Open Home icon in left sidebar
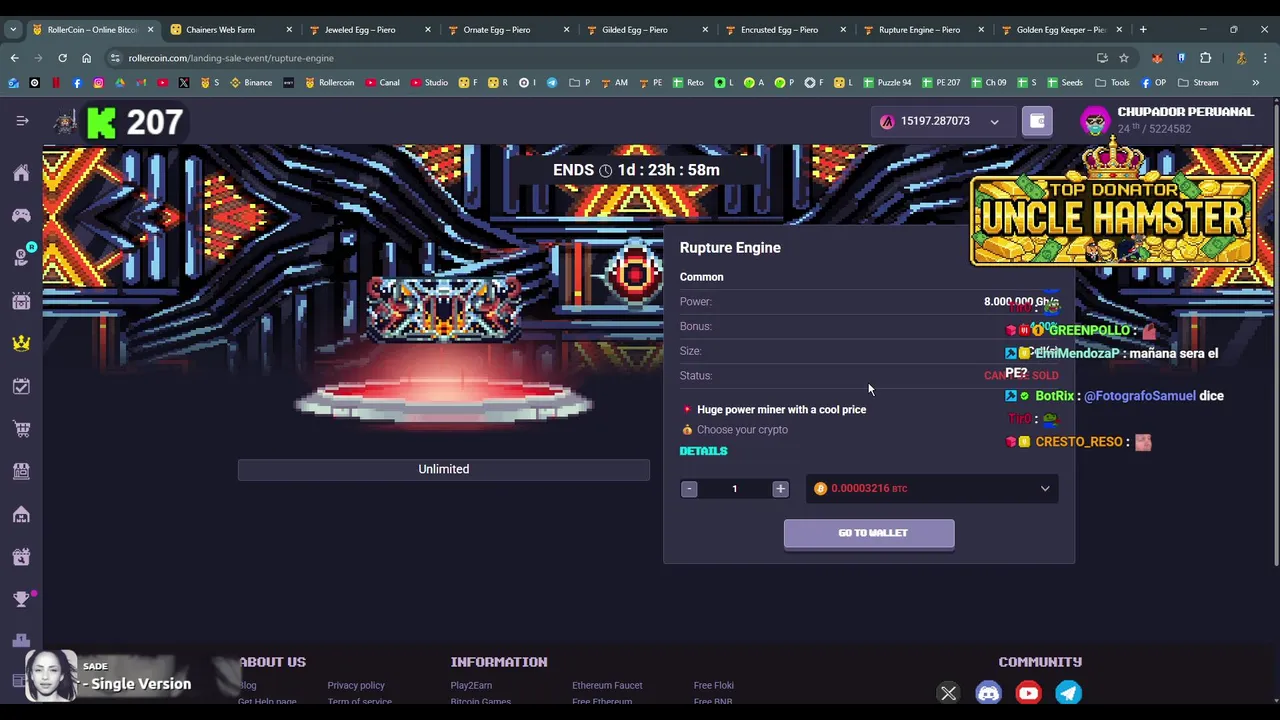 tap(21, 173)
